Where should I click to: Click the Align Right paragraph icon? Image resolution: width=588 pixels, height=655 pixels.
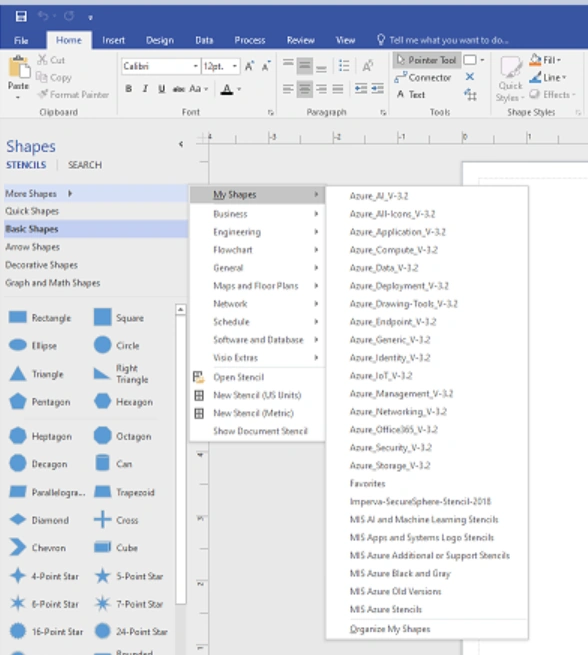pyautogui.click(x=321, y=89)
